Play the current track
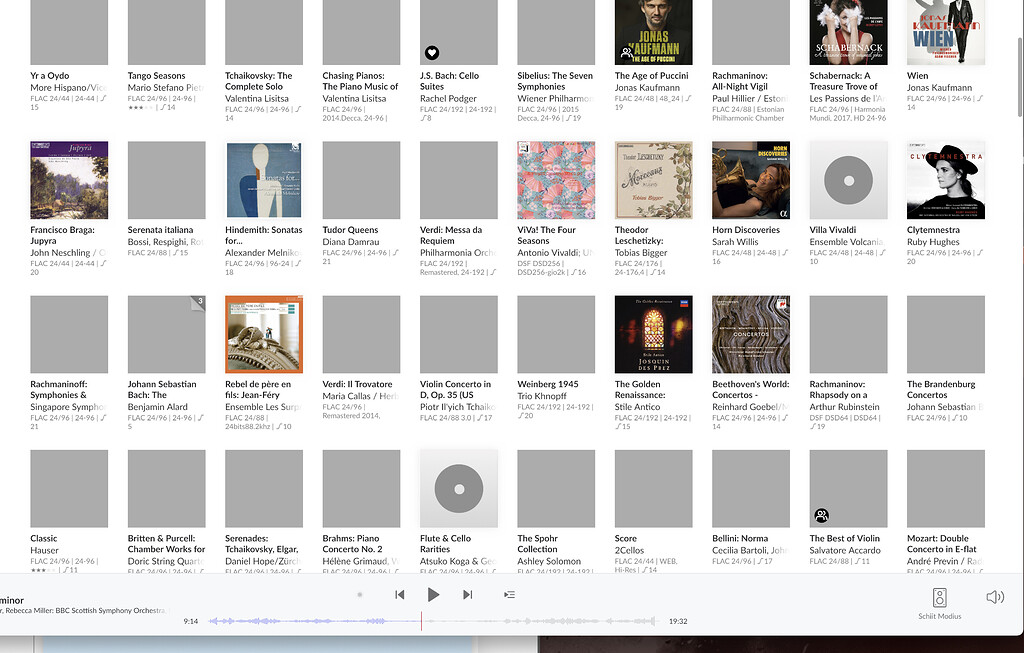The height and width of the screenshot is (653, 1024). pyautogui.click(x=433, y=594)
